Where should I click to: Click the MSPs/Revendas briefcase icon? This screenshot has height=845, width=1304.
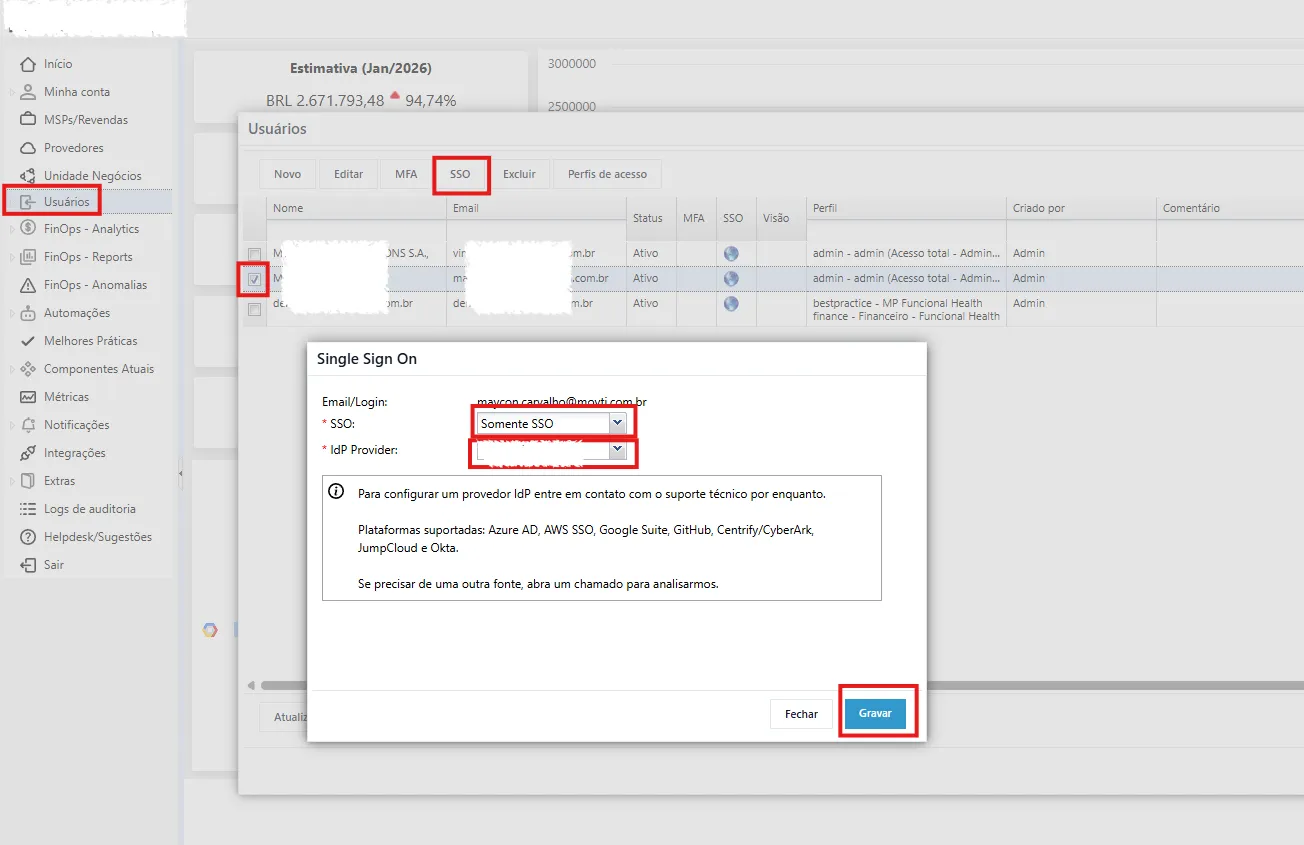click(28, 120)
